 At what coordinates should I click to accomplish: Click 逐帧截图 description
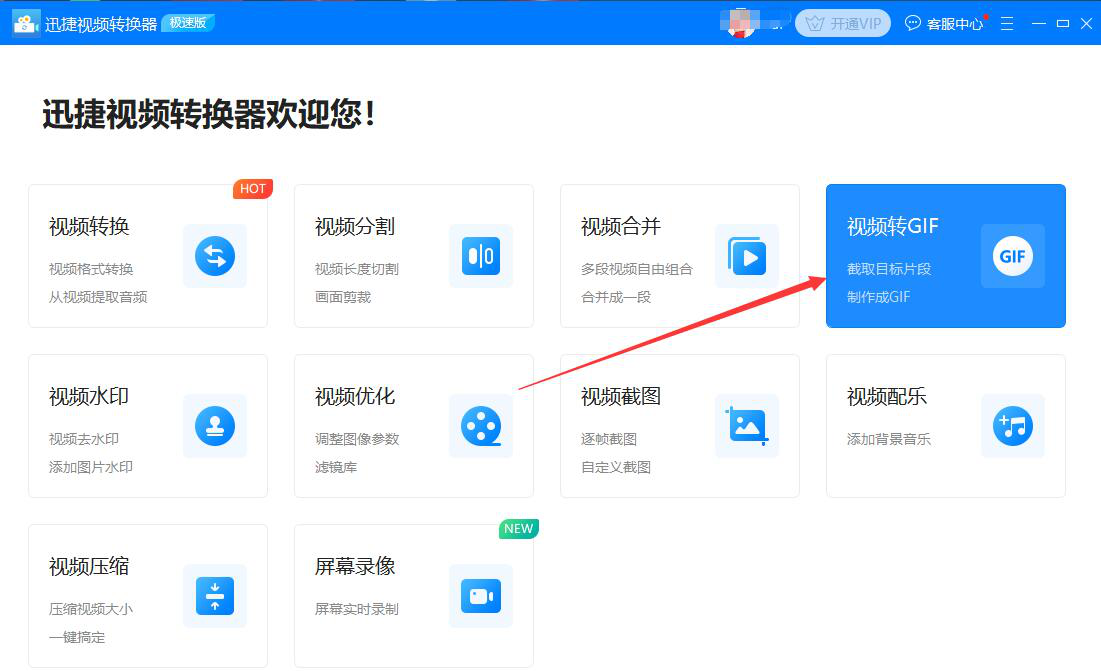tap(609, 439)
